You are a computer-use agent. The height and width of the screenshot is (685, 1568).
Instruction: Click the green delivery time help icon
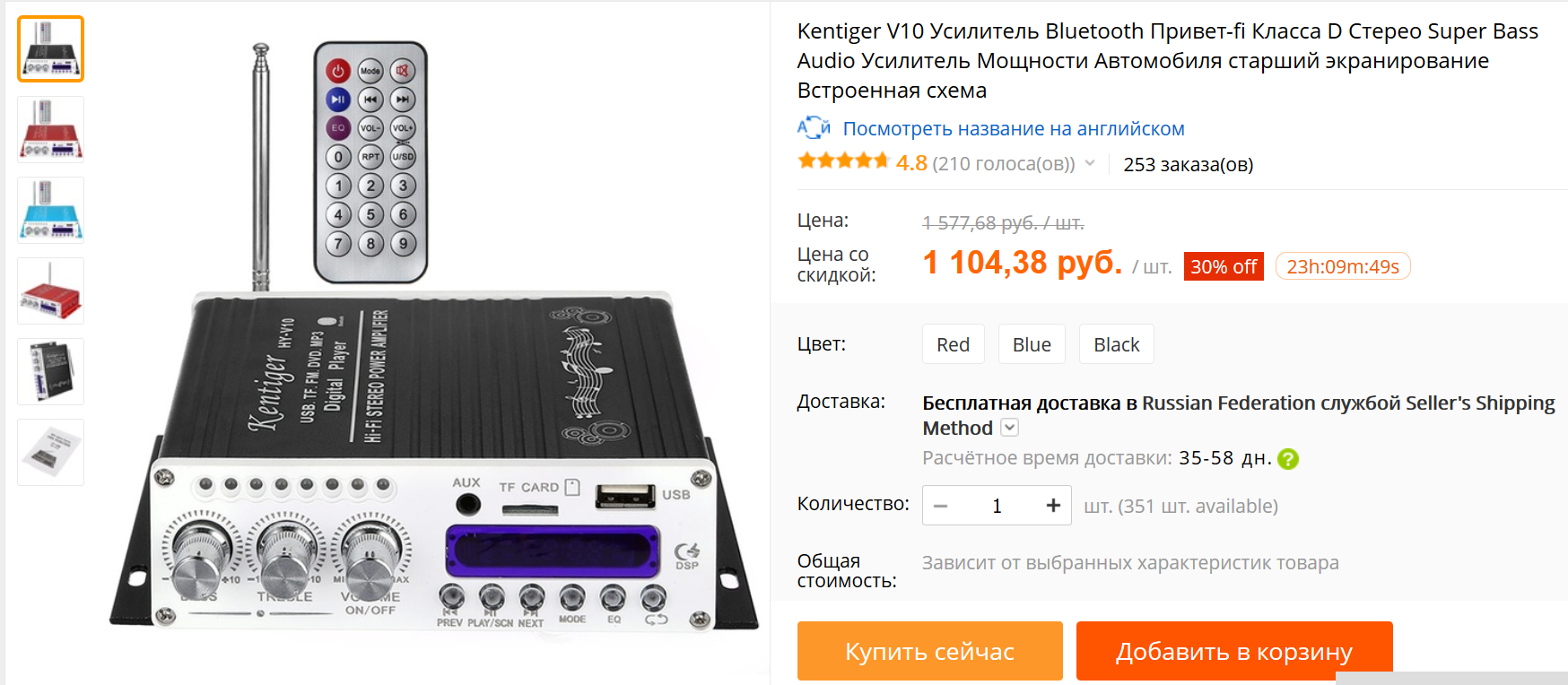click(1288, 459)
